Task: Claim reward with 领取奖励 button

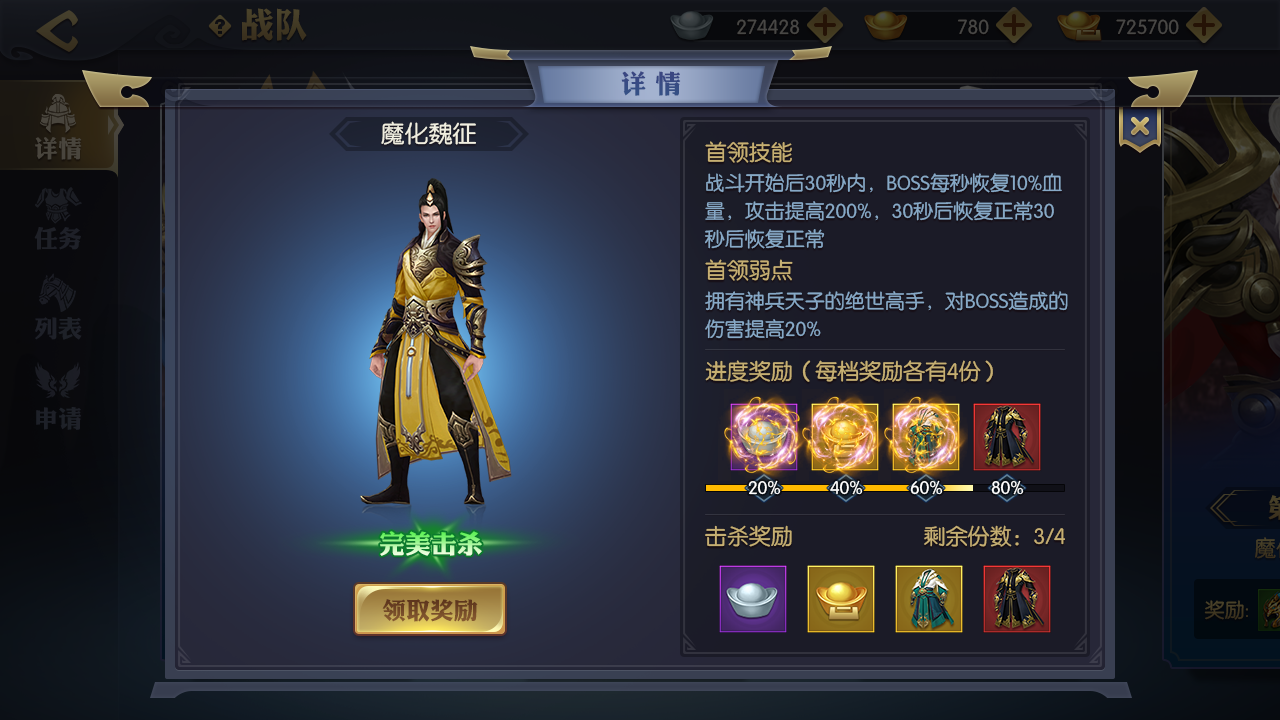Action: point(430,609)
